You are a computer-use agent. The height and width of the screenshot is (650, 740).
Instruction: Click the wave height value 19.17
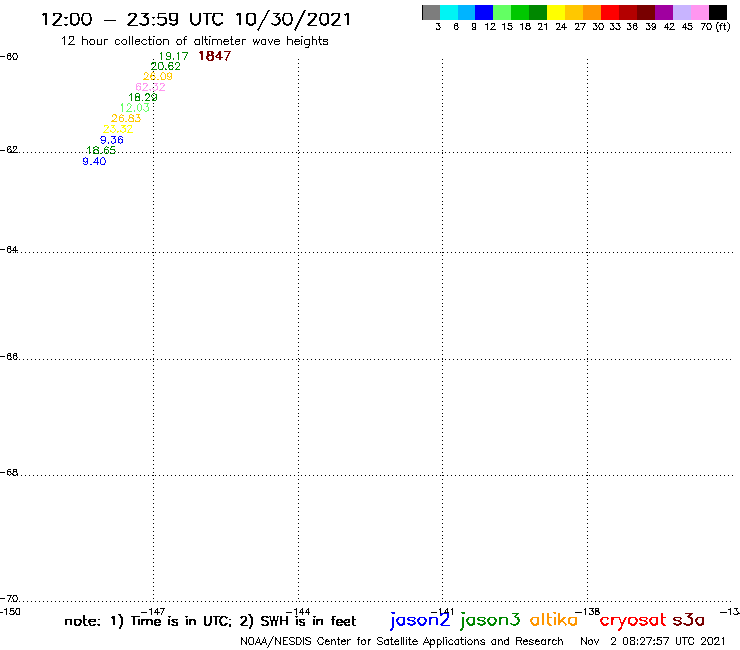point(173,56)
